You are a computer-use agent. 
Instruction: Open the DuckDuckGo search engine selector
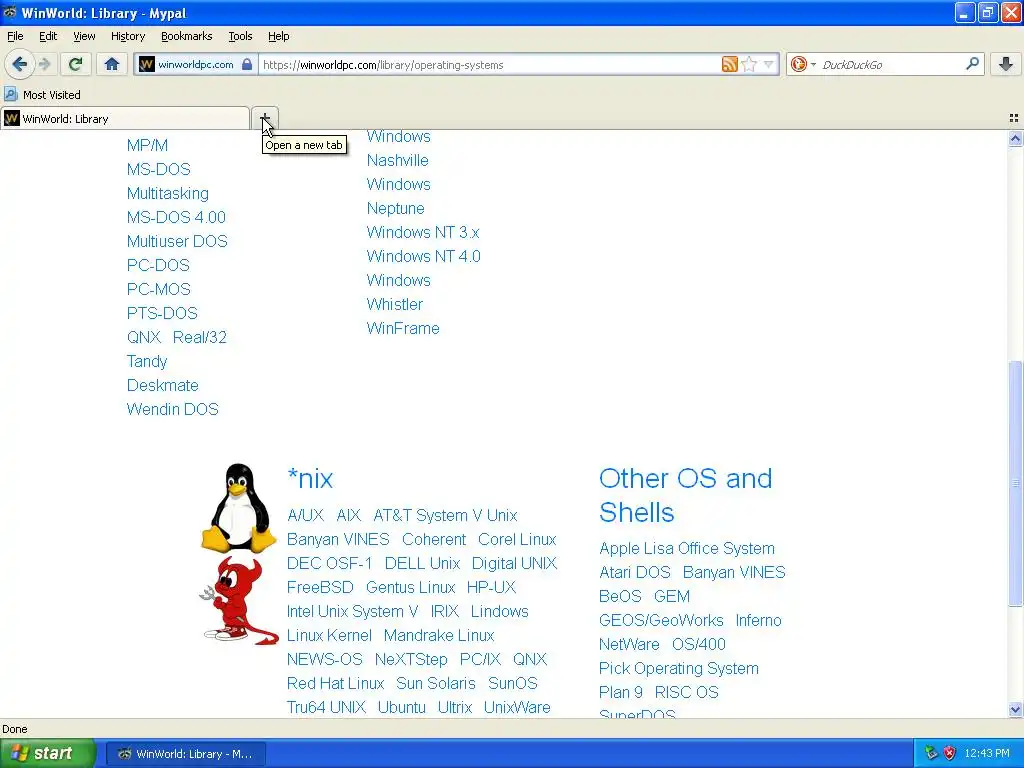(x=802, y=64)
